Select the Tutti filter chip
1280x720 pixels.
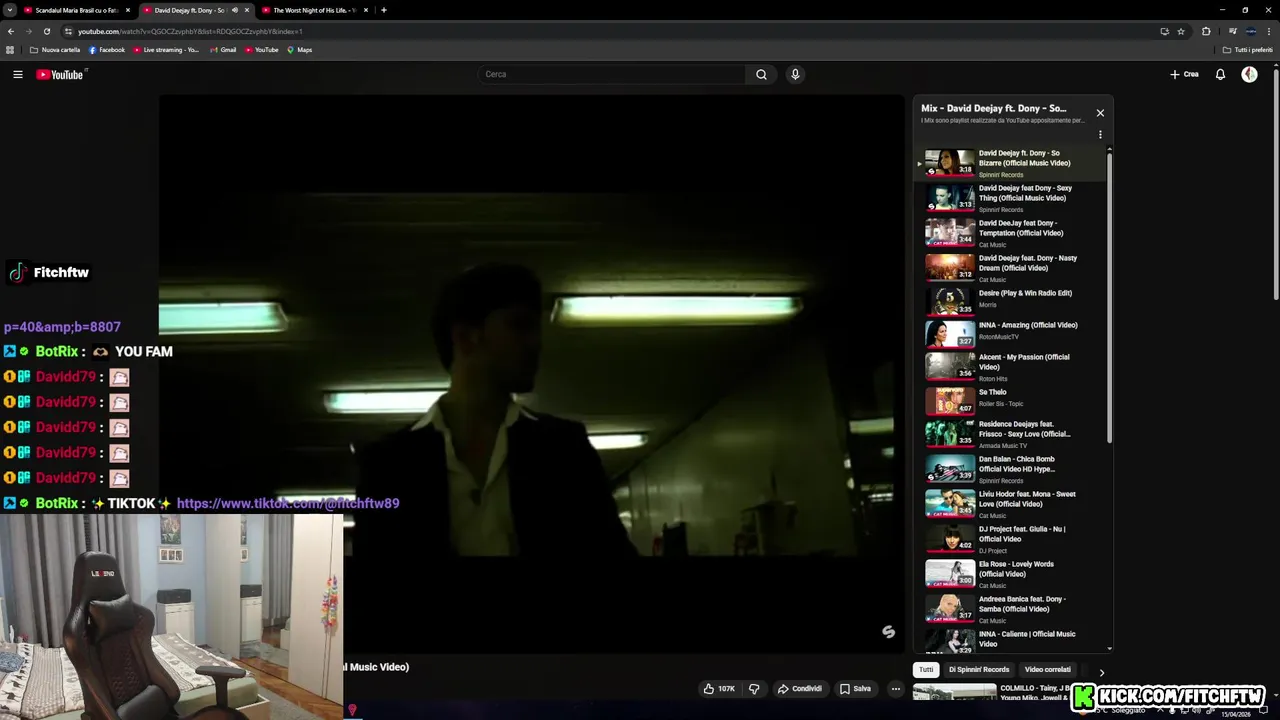pyautogui.click(x=926, y=670)
